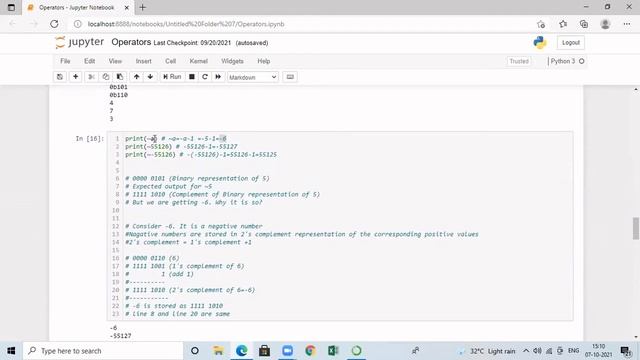The height and width of the screenshot is (360, 640).
Task: Click the 32°C Light rain weather widget
Action: 487,351
